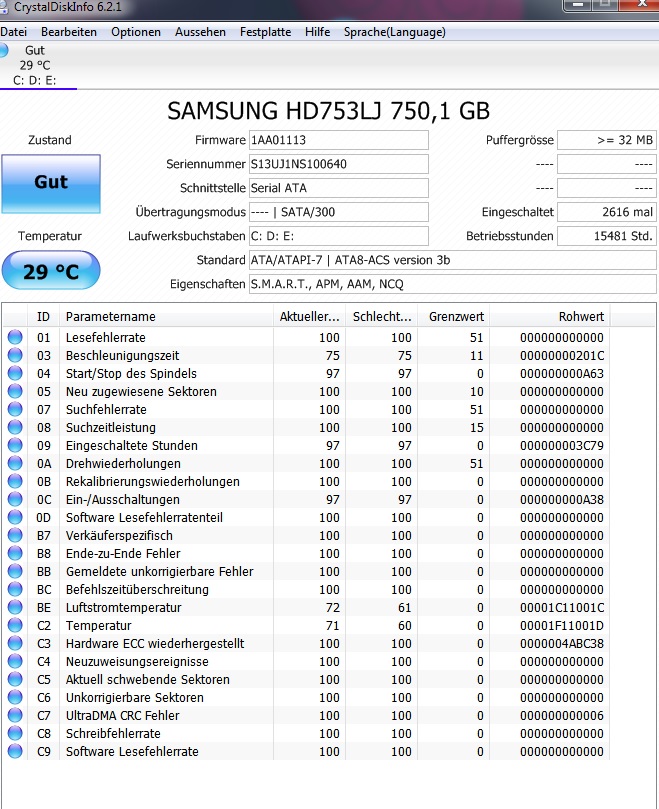Viewport: 659px width, 809px height.
Task: Click status icon of Suchzeitleistung row
Action: [x=15, y=428]
